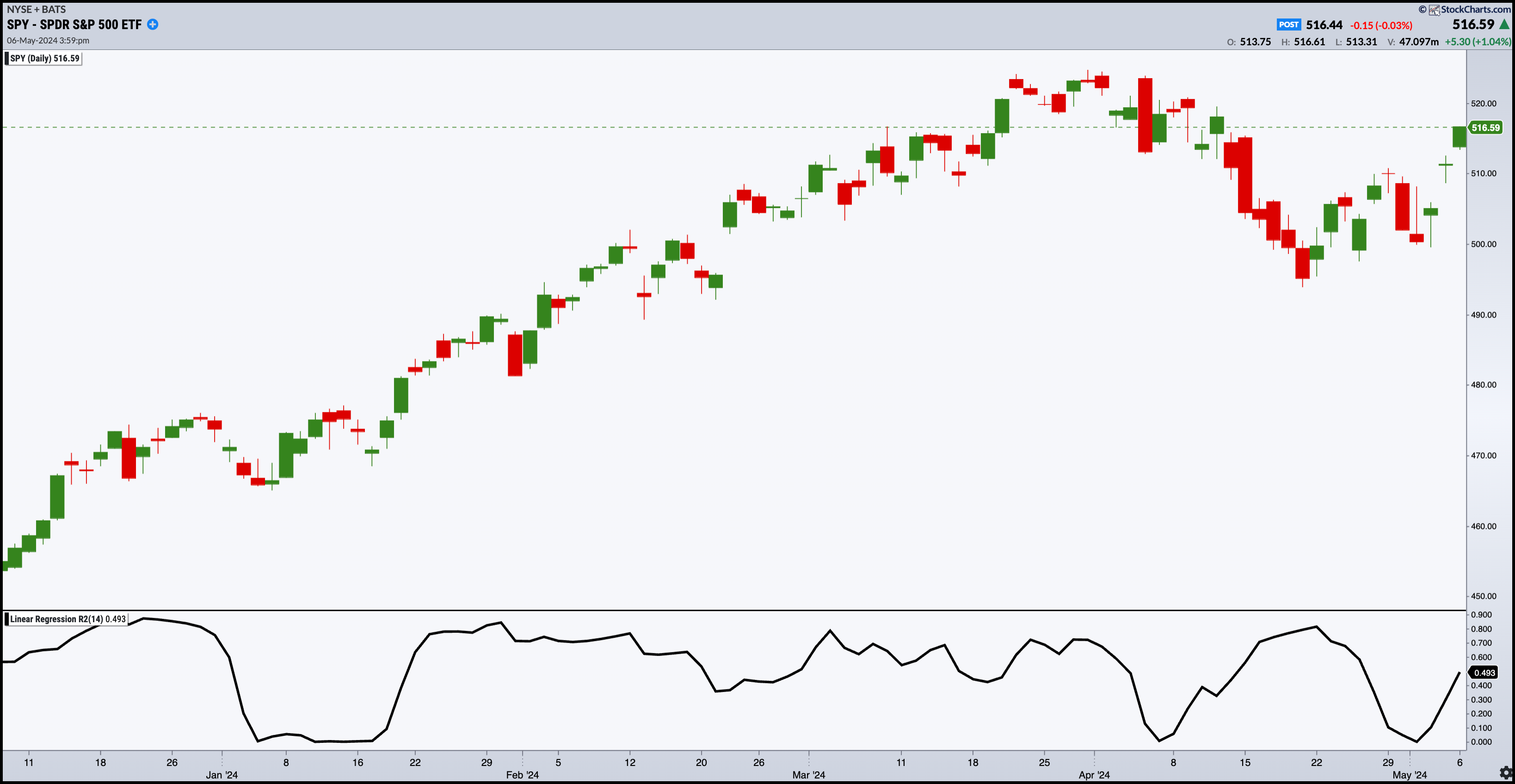The image size is (1515, 784).
Task: Click the blue plus icon next to SPY title
Action: [152, 24]
